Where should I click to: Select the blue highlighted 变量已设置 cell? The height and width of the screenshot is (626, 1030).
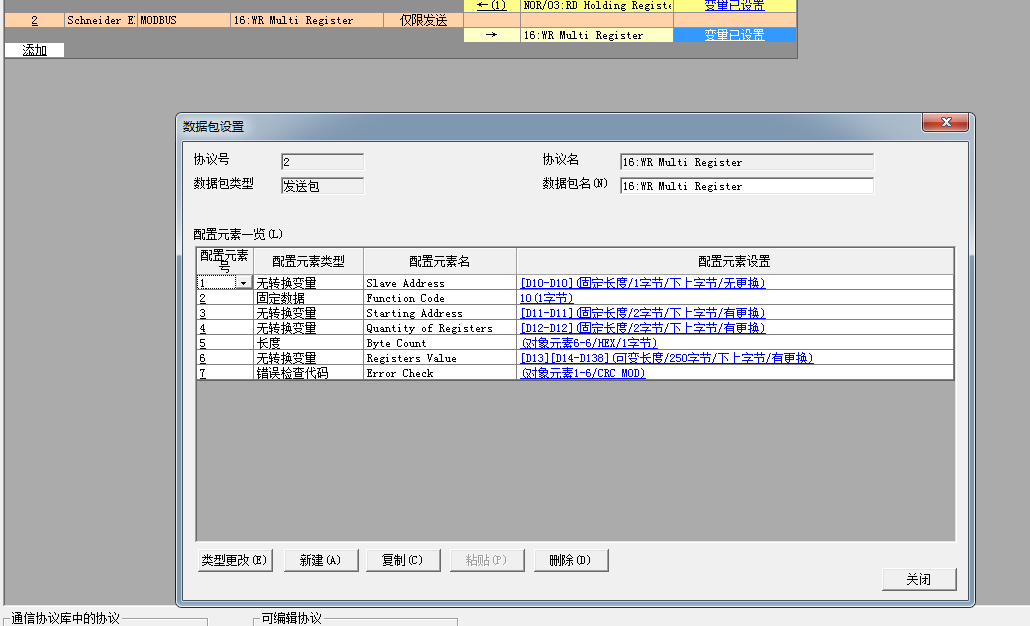point(734,35)
